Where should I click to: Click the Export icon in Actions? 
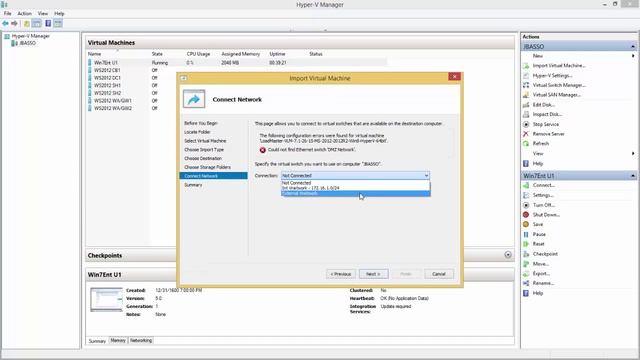coord(526,273)
